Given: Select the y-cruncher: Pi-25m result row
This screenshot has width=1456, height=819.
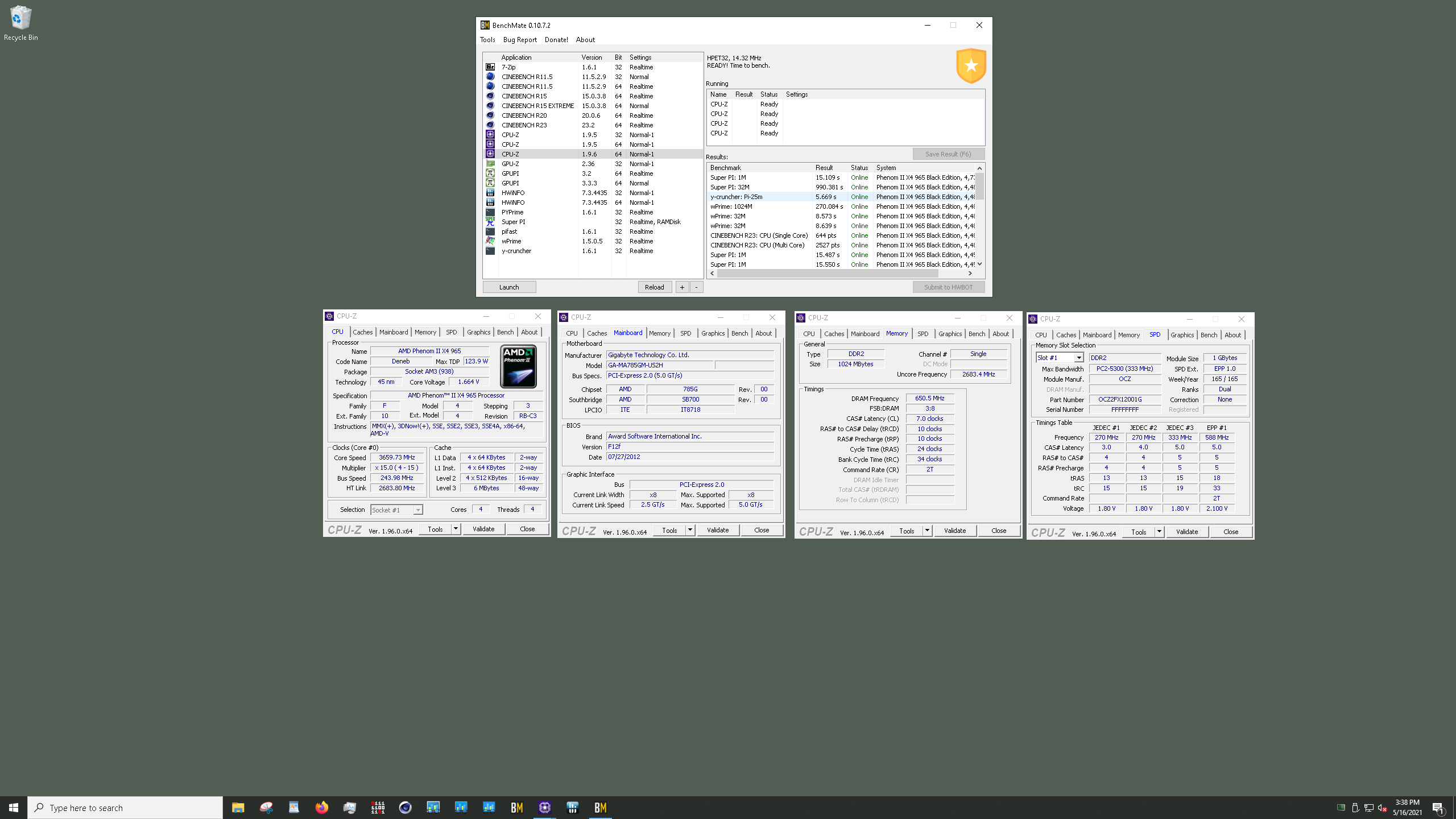Looking at the screenshot, I should (842, 197).
